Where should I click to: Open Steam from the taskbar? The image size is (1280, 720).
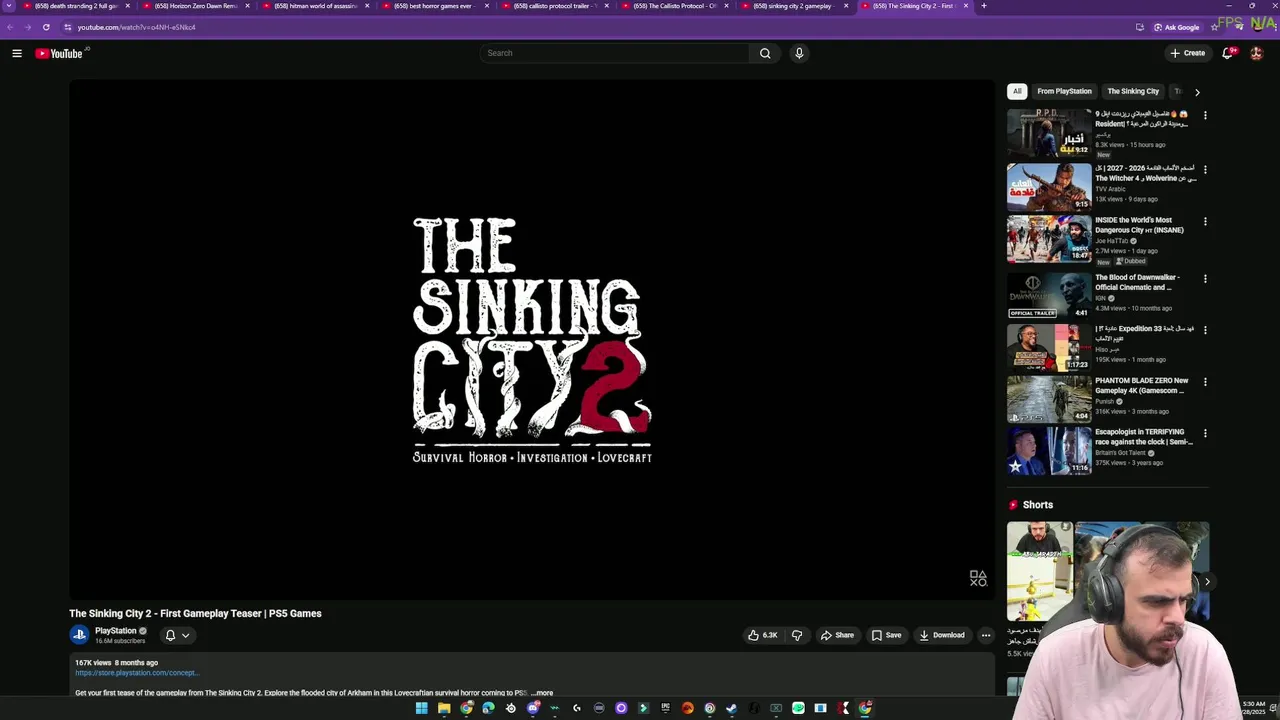731,708
